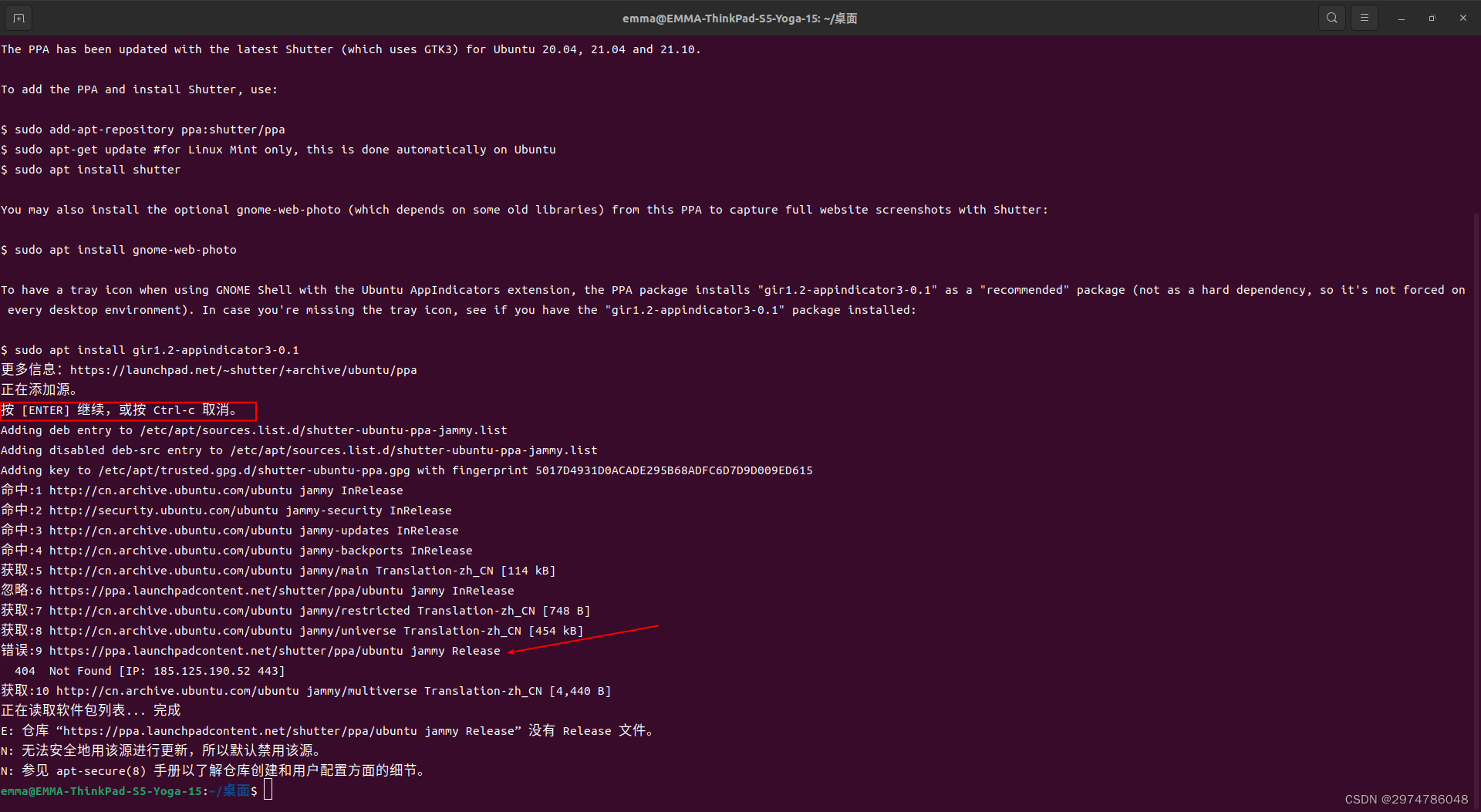Viewport: 1481px width, 812px height.
Task: Click the 'N: 无法安全地用该源进行更新' line
Action: pyautogui.click(x=161, y=751)
